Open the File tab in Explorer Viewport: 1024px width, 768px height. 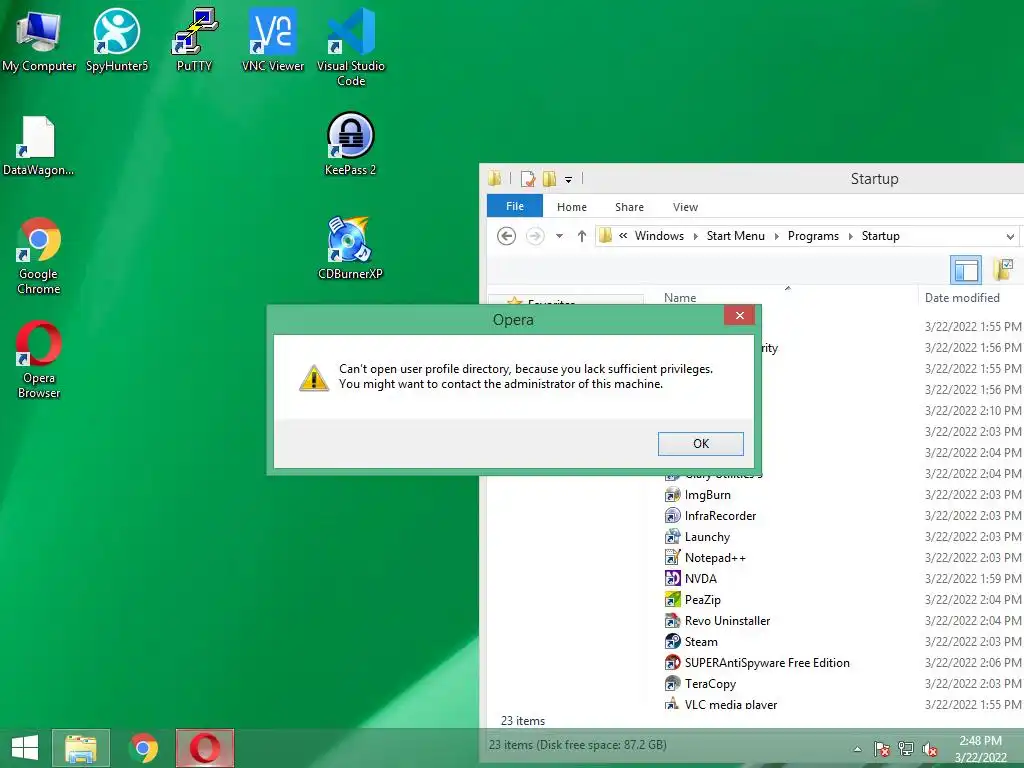tap(515, 206)
